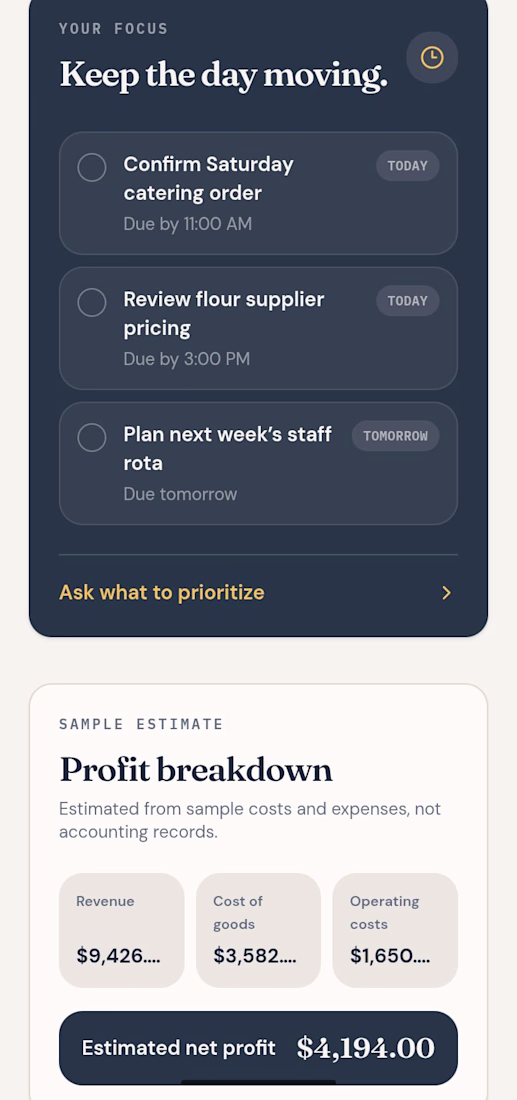This screenshot has width=517, height=1100.
Task: Tap the Profit breakdown heading
Action: coord(196,770)
